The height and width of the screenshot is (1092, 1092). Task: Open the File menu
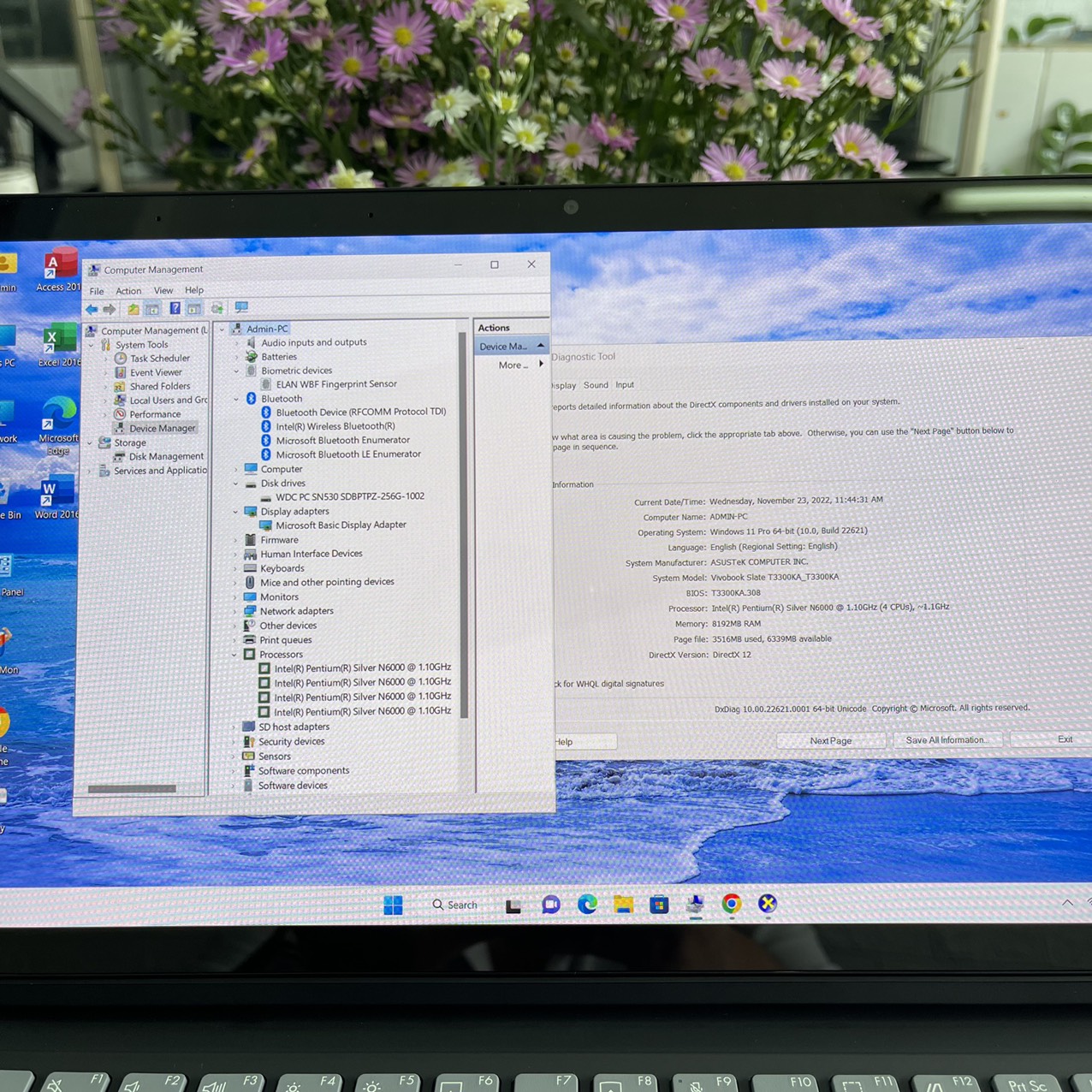[97, 292]
